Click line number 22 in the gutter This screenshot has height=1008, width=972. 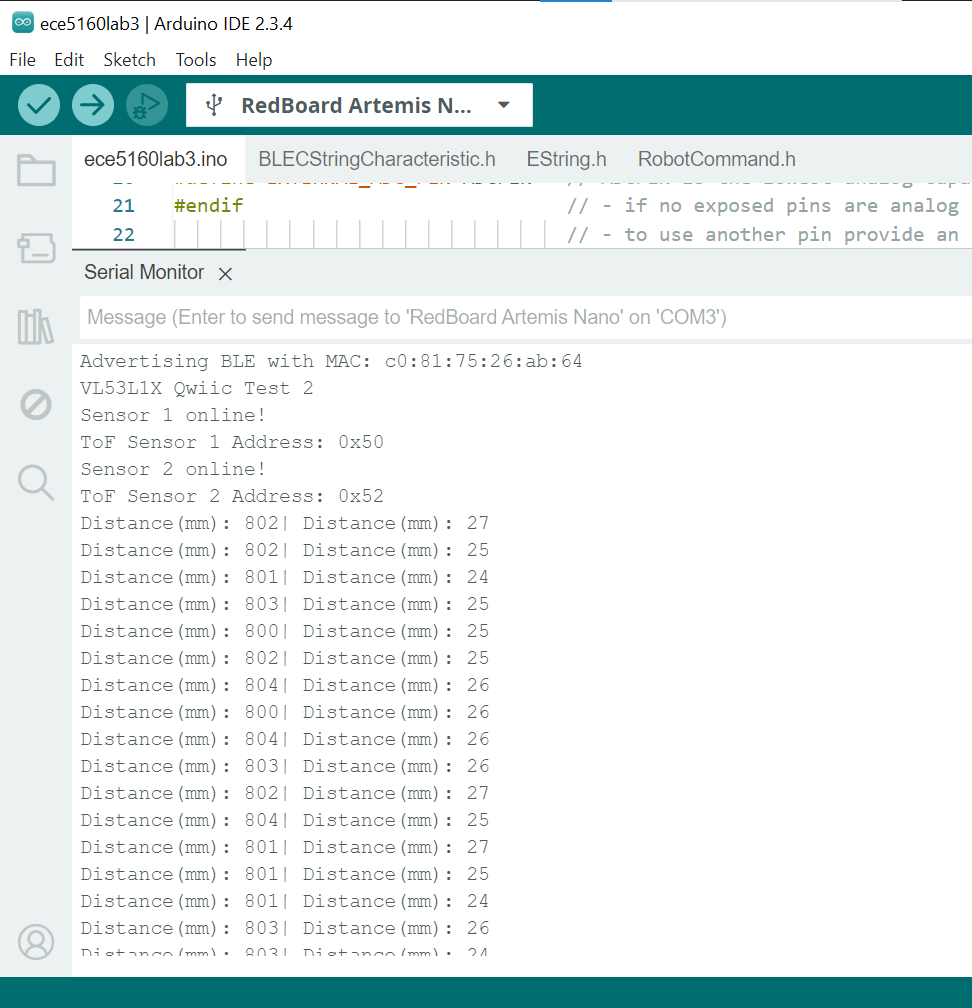click(x=123, y=235)
